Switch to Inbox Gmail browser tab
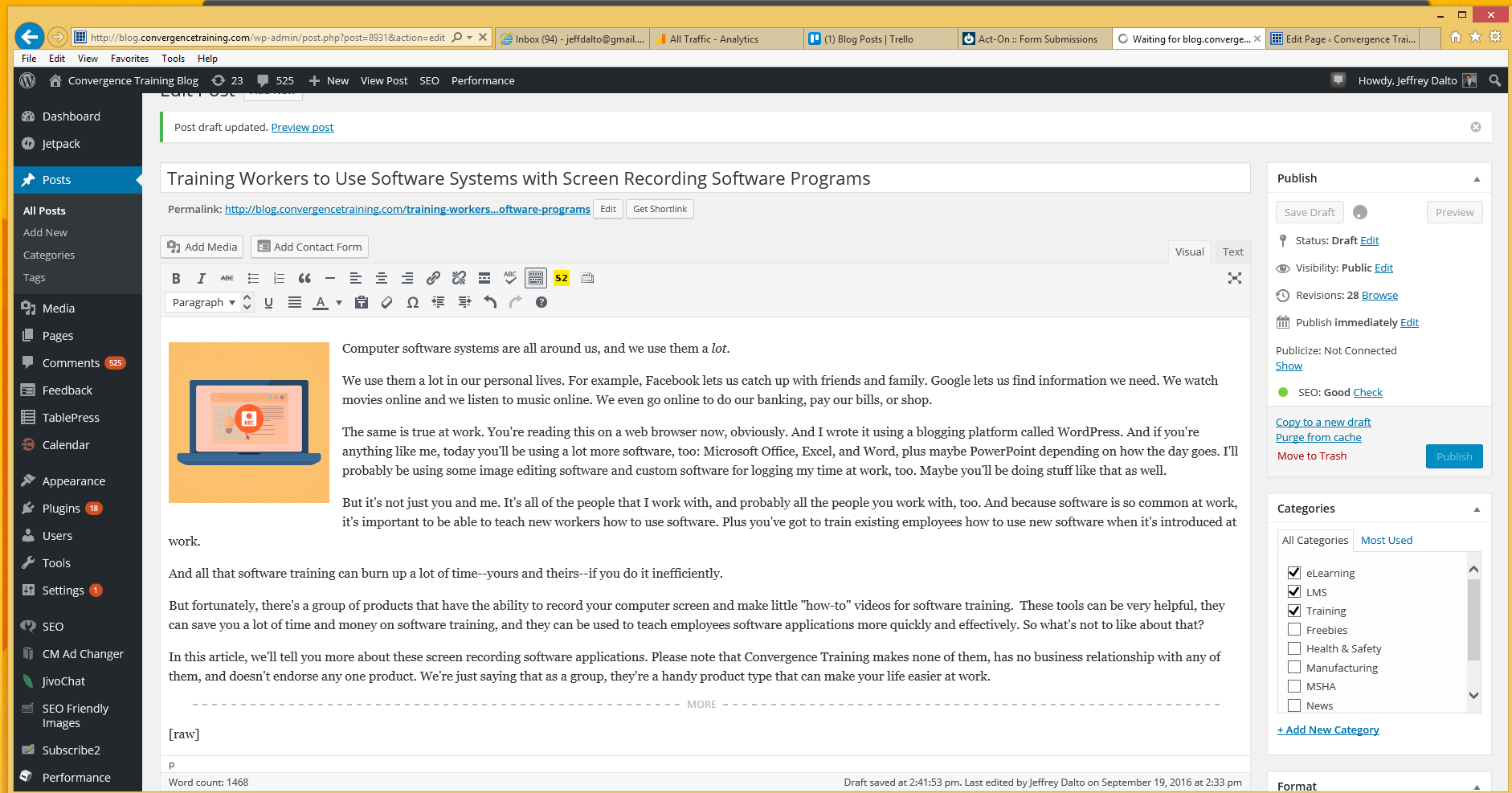 [571, 39]
